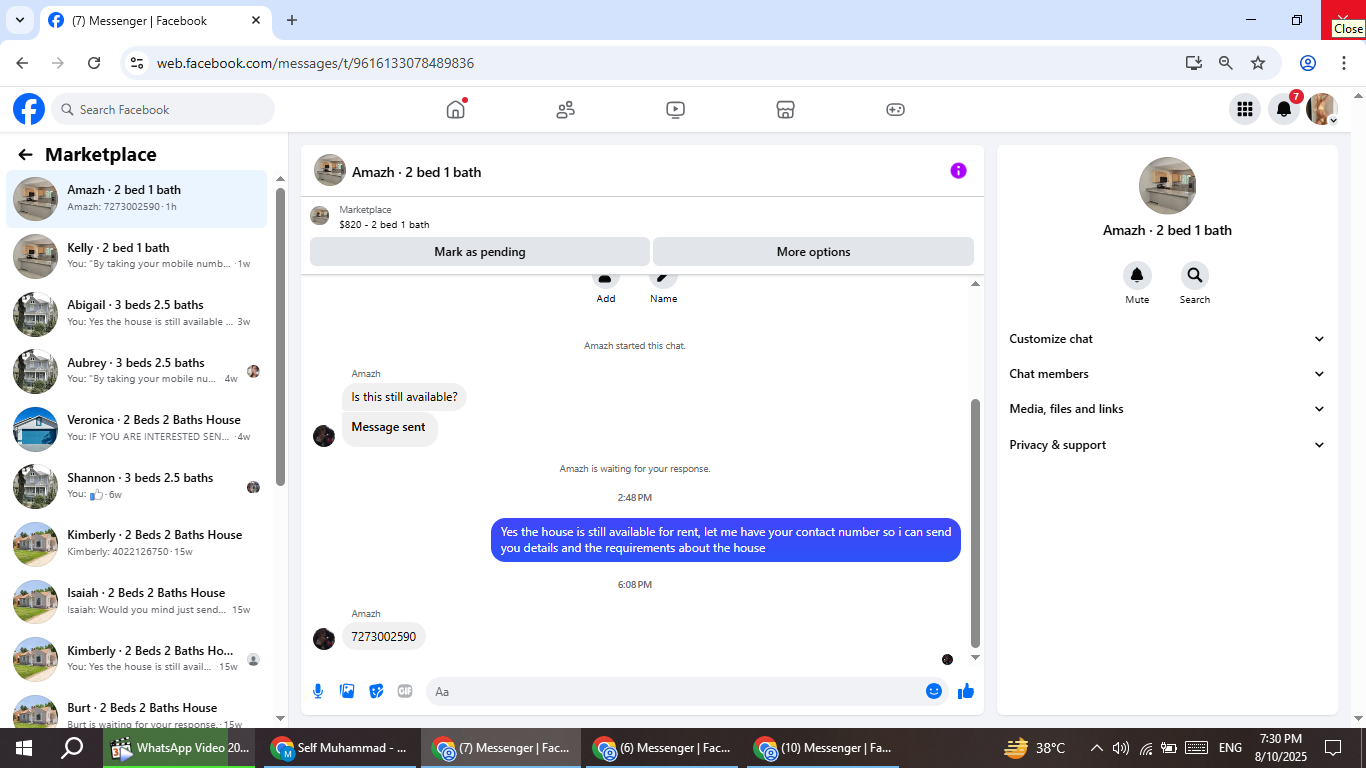The width and height of the screenshot is (1366, 768).
Task: Bookmark this tab with the star
Action: coord(1258,63)
